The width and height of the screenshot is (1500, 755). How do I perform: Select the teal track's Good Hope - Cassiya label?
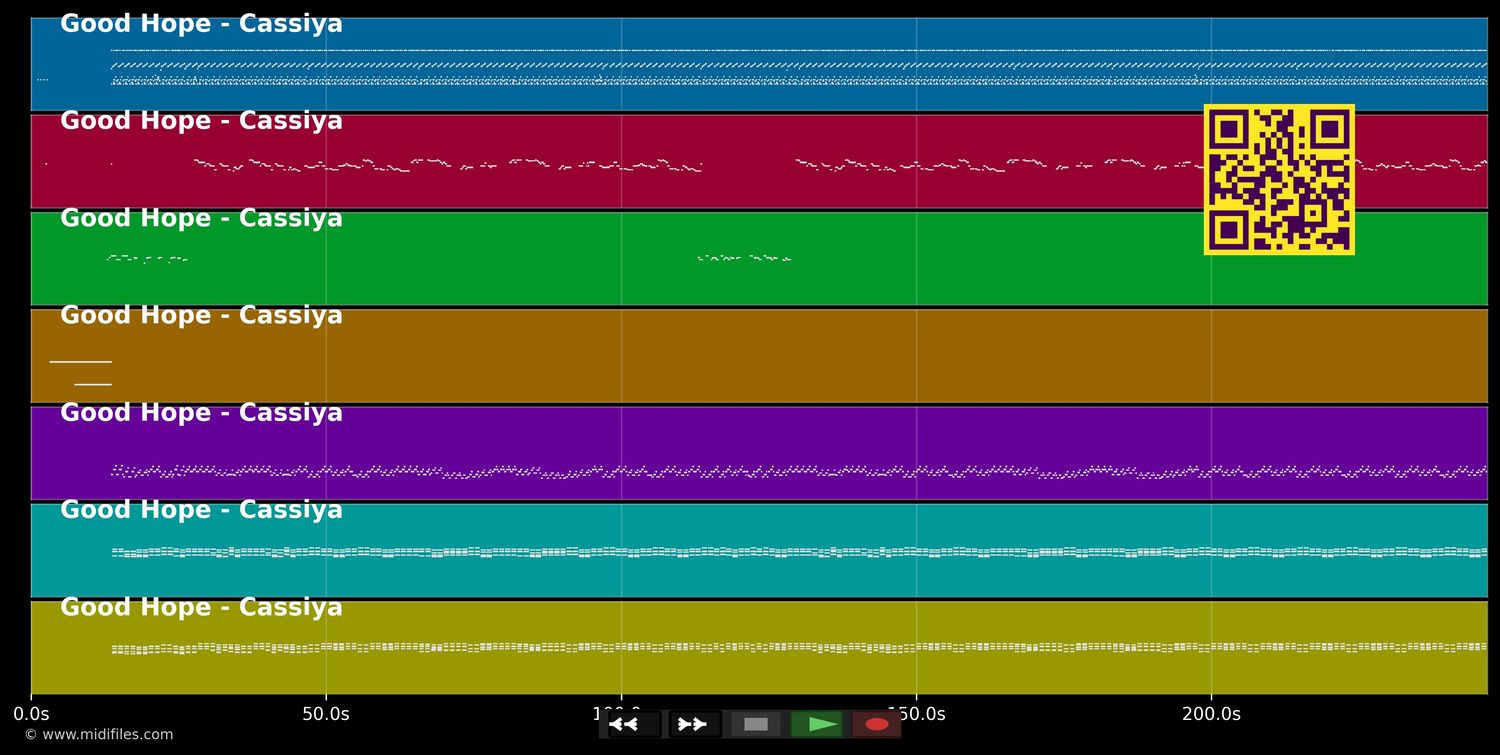pyautogui.click(x=201, y=510)
